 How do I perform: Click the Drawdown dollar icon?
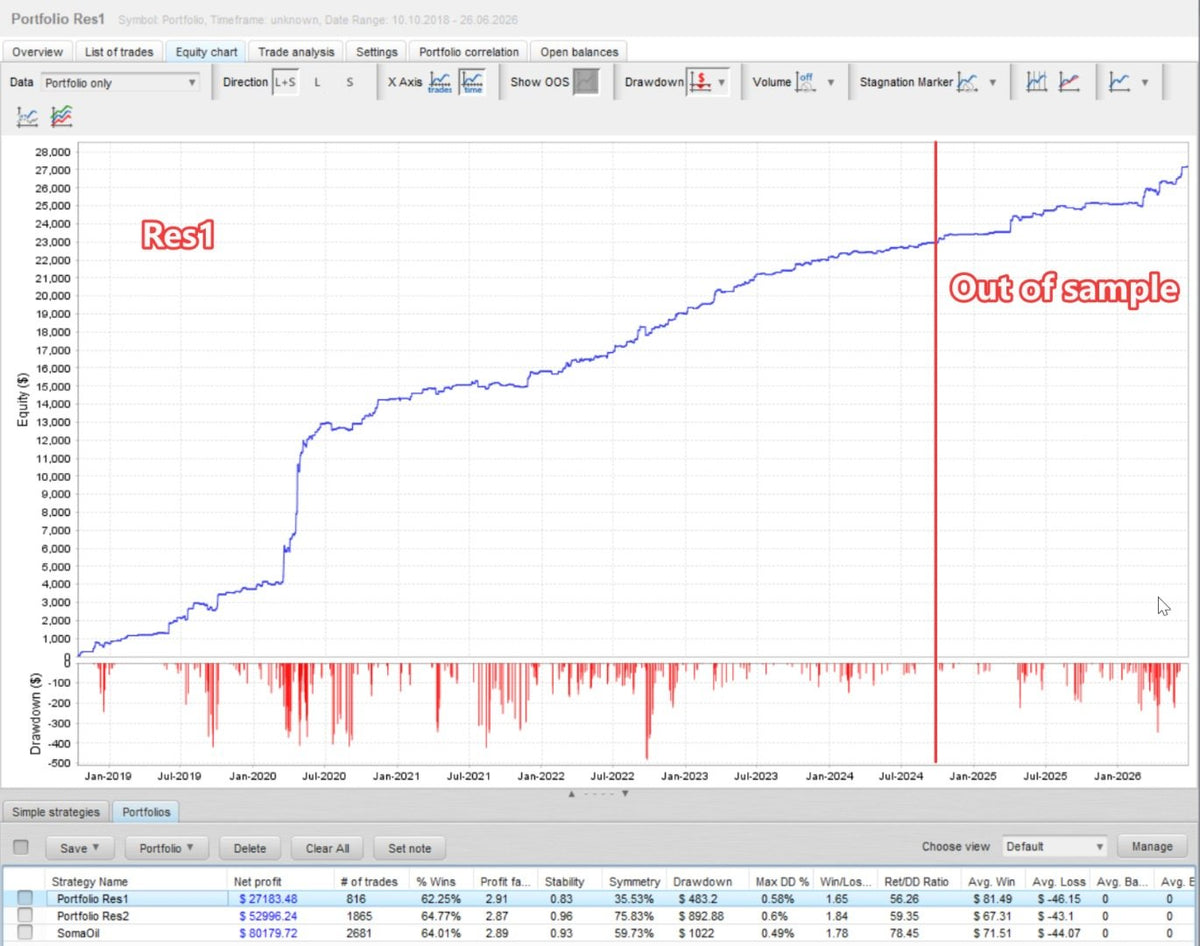700,82
